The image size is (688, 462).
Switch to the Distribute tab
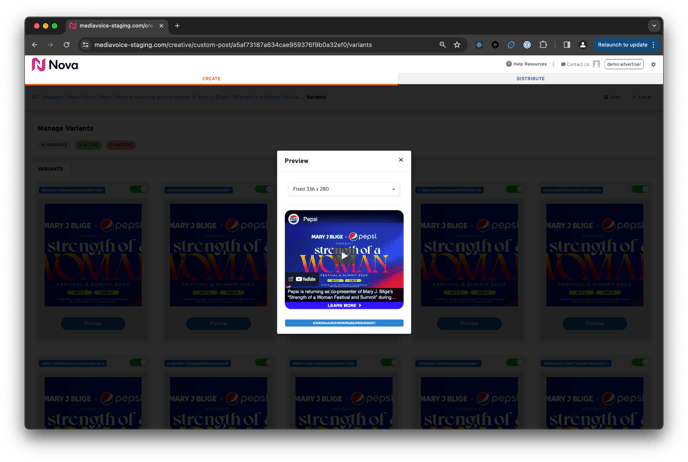pyautogui.click(x=530, y=78)
